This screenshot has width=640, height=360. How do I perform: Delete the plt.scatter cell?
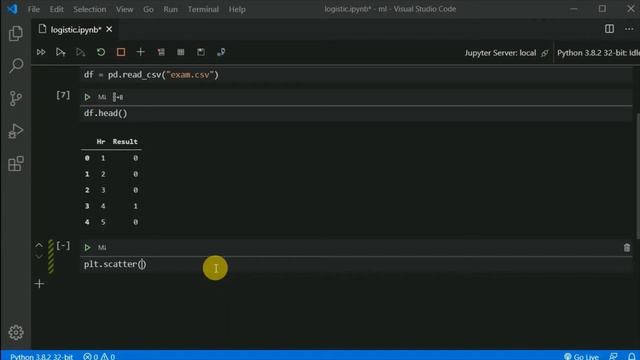click(x=627, y=247)
